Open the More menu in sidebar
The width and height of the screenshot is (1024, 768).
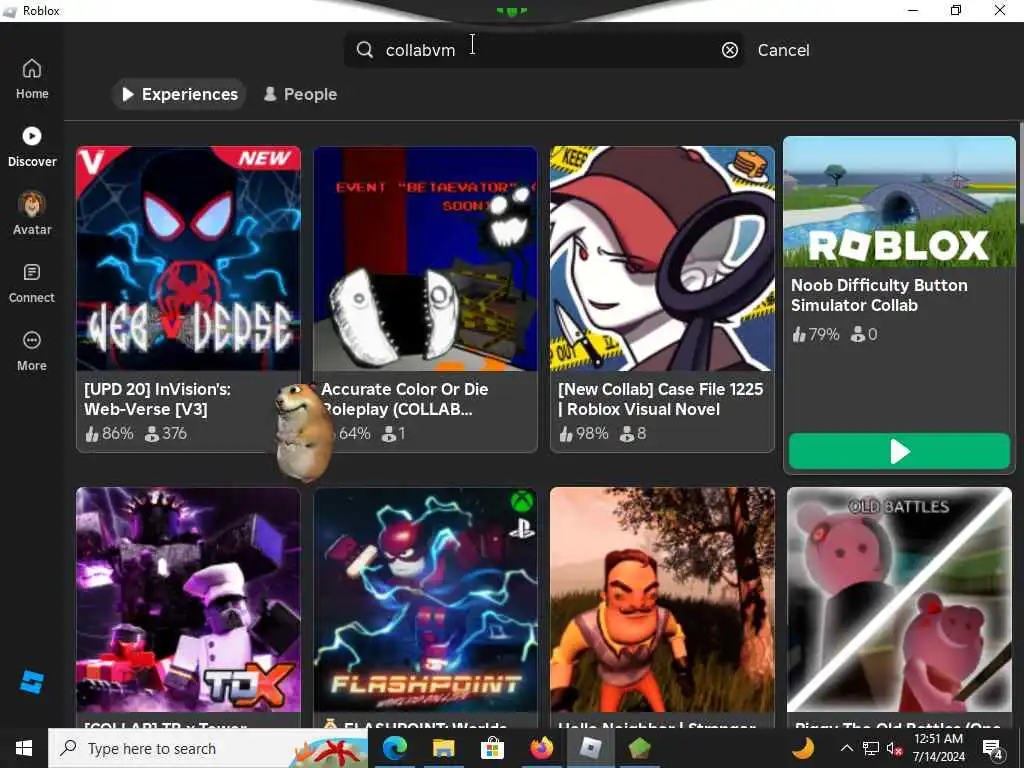click(x=31, y=351)
